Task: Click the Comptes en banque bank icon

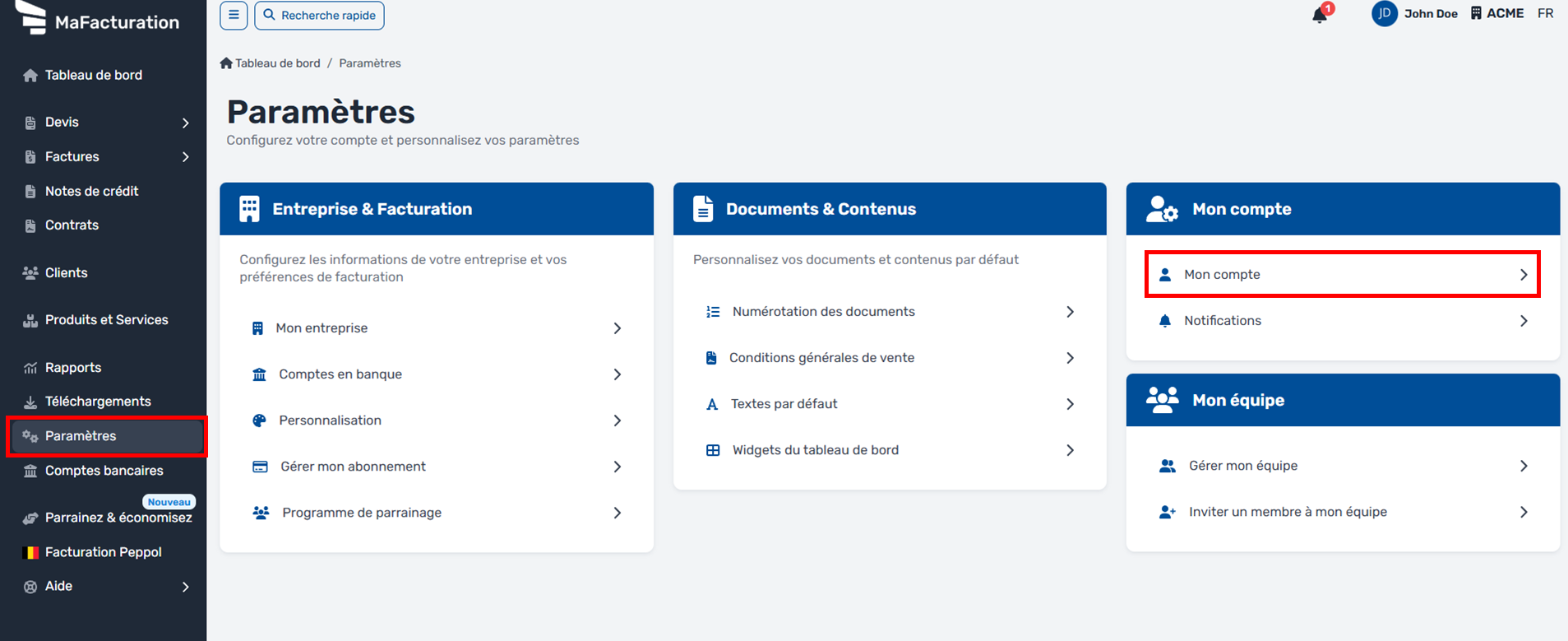Action: [x=259, y=374]
